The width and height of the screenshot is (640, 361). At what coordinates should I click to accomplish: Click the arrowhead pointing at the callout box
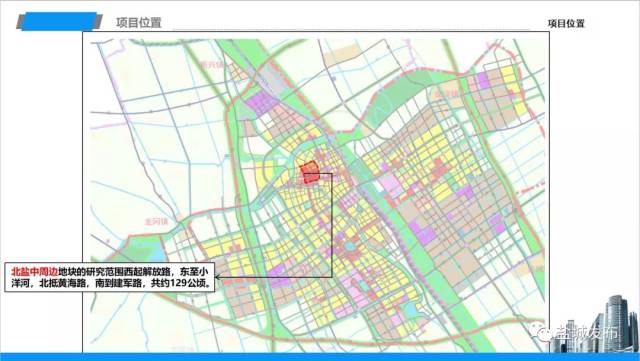(x=218, y=277)
